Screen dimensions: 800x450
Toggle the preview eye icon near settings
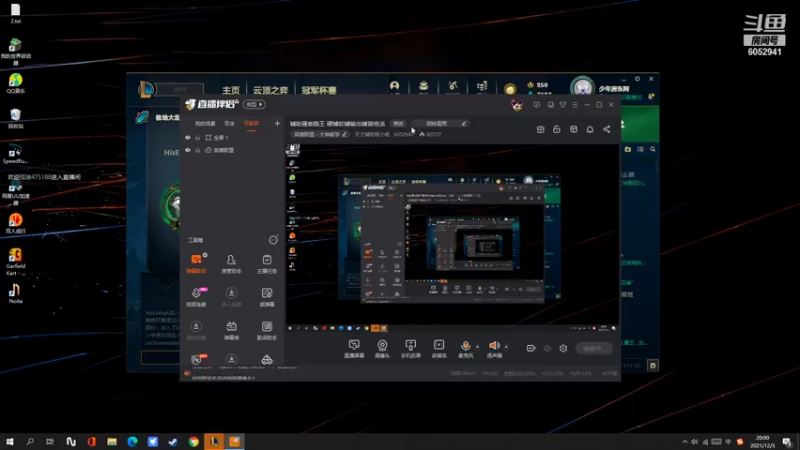(547, 348)
